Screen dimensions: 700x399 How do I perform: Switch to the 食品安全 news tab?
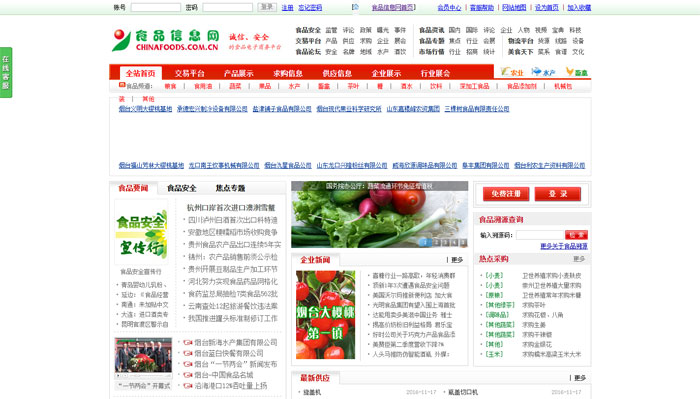pos(182,188)
